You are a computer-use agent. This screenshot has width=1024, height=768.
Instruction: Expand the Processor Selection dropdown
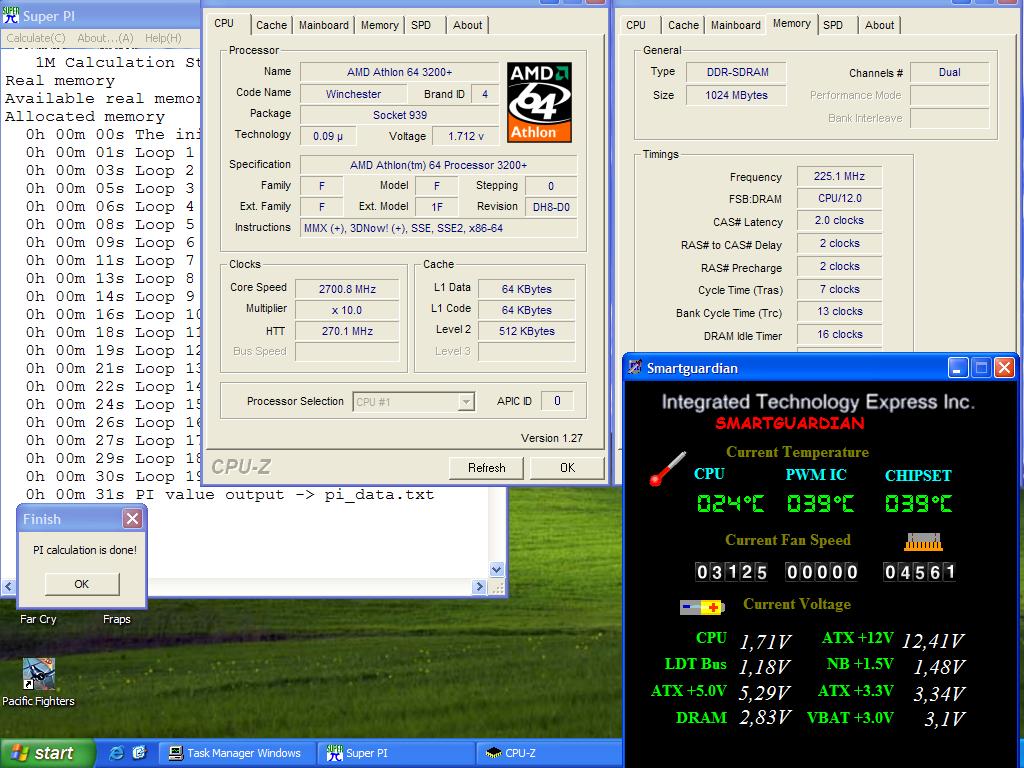click(466, 402)
